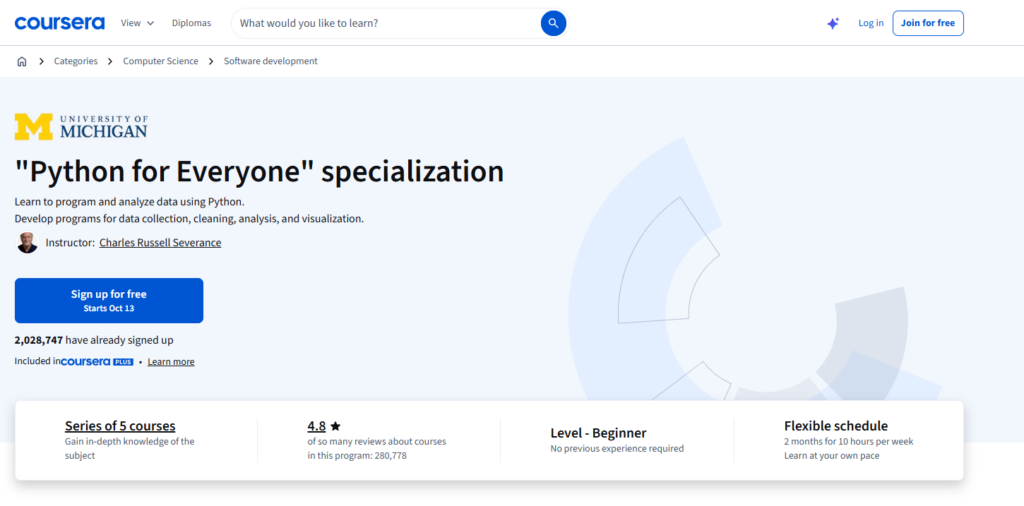
Task: Navigate to Categories breadcrumb
Action: 76,61
